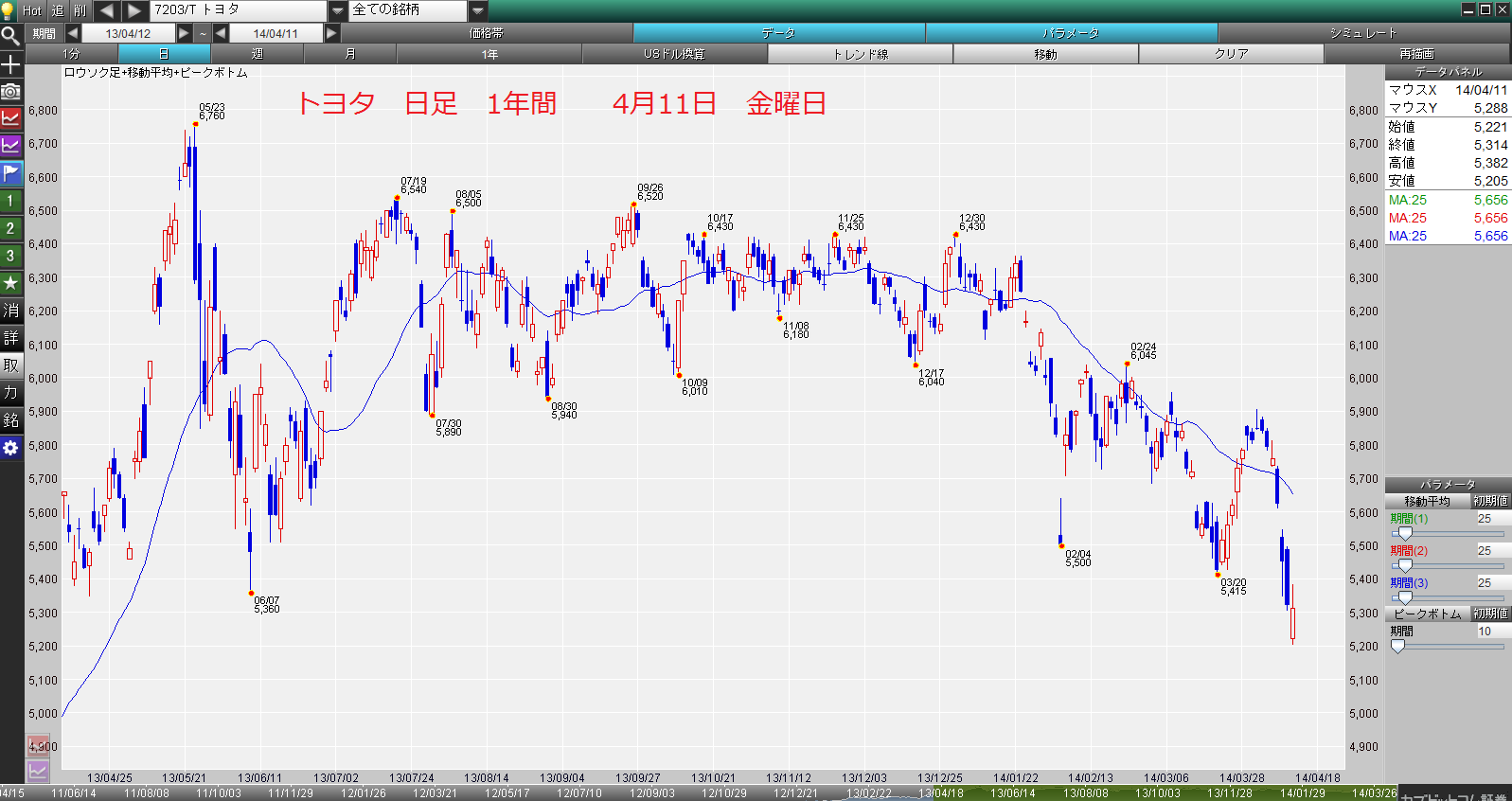Expand the 全ての銘柄 filter dropdown

pyautogui.click(x=478, y=10)
